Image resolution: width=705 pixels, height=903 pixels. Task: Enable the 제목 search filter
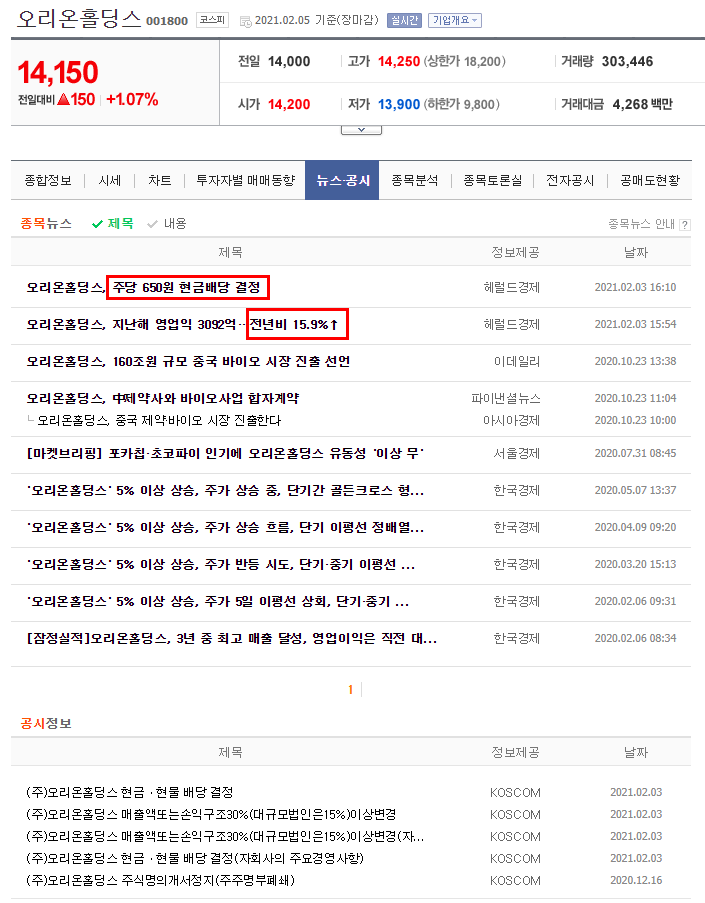[113, 223]
